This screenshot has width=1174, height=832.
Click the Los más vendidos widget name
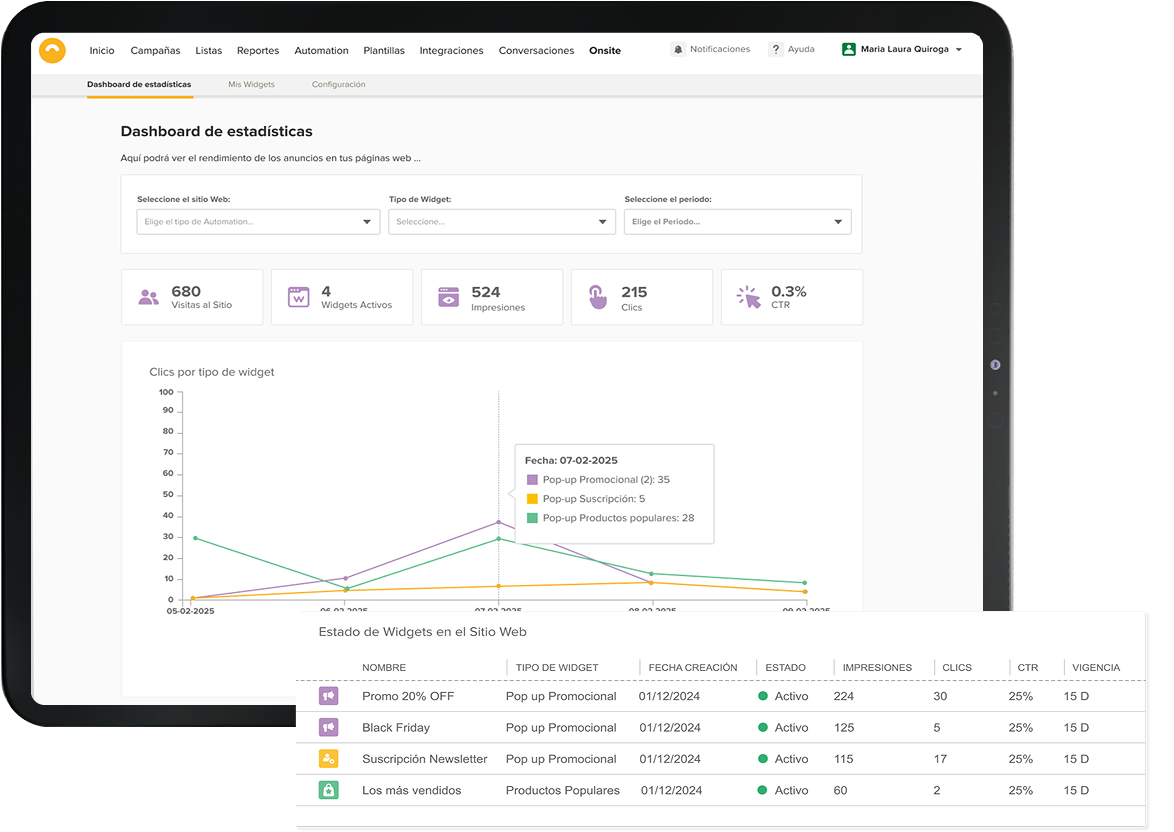[412, 790]
